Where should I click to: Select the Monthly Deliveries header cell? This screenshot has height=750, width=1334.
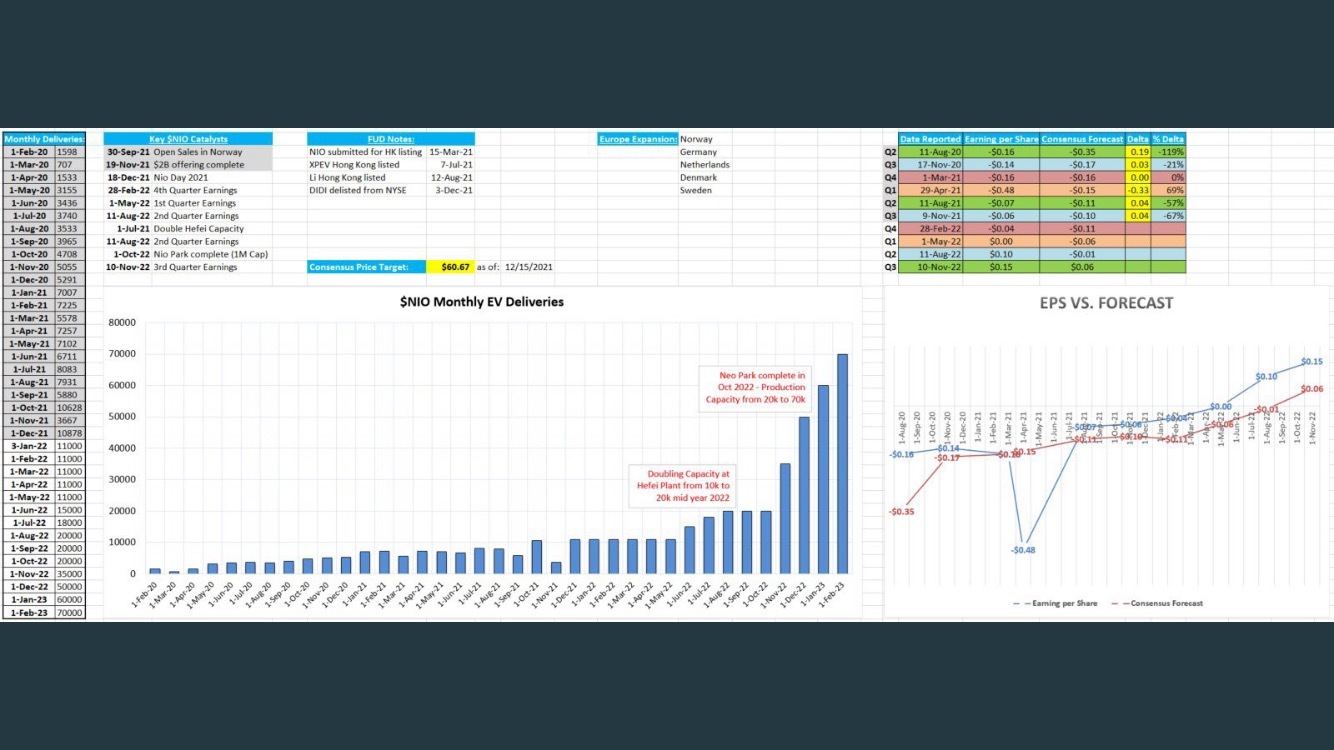[x=44, y=139]
